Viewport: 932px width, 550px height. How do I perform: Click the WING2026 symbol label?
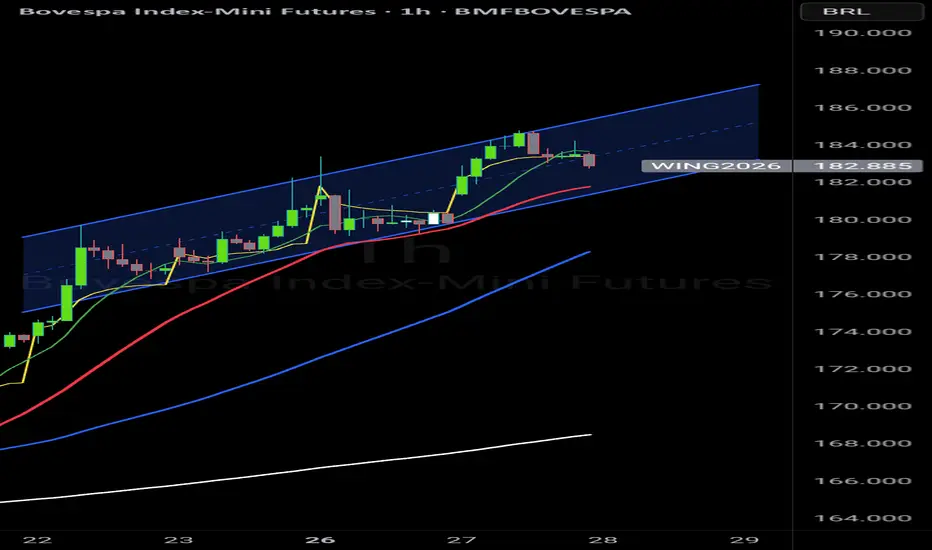716,166
